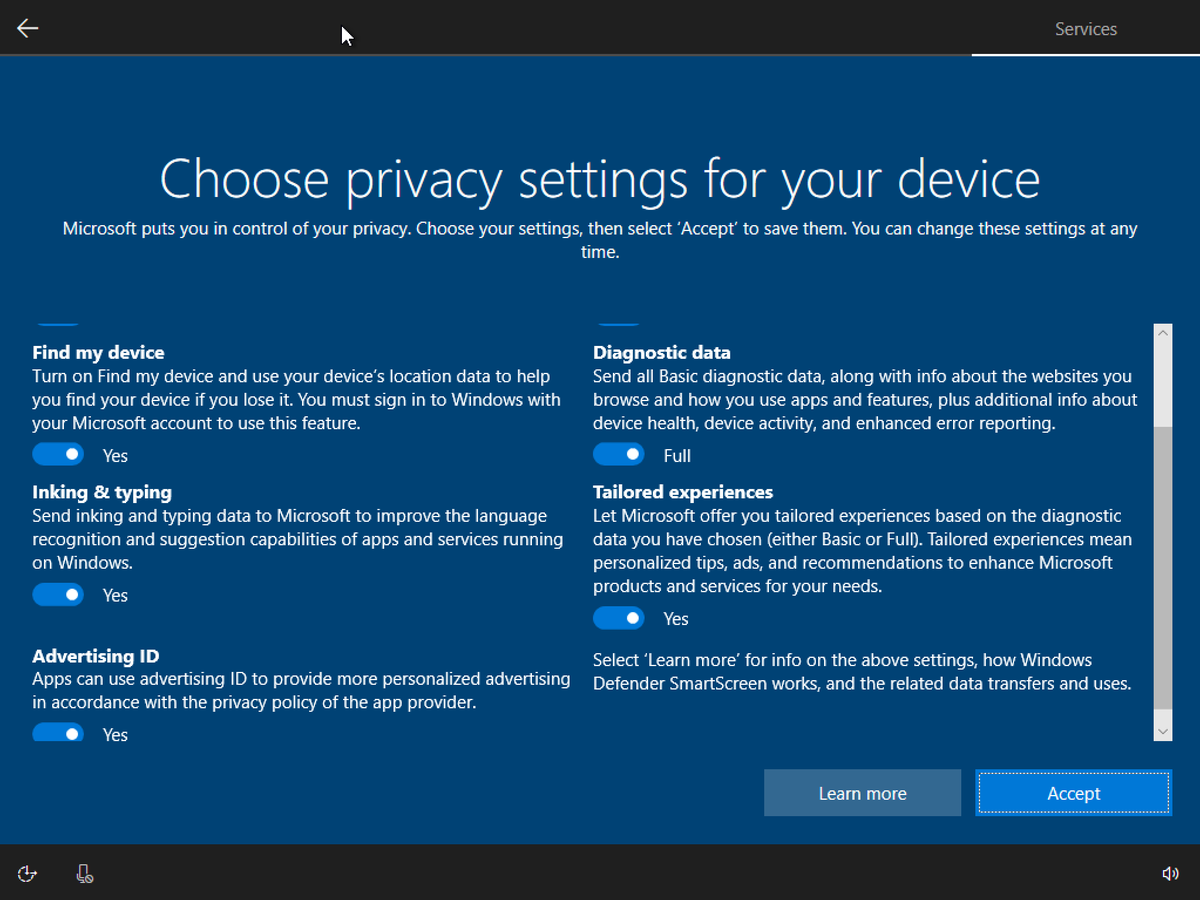
Task: Click the 'Tailored experiences' heading
Action: coord(683,492)
